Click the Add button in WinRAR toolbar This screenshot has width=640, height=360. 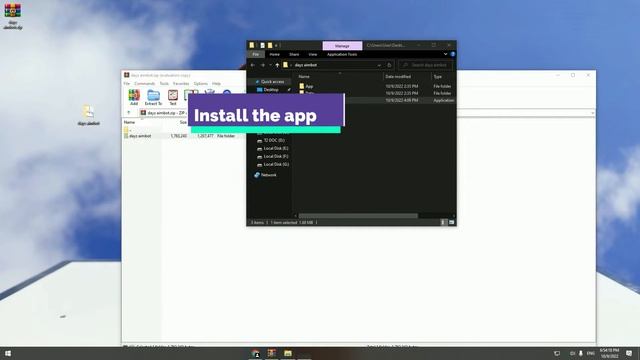(x=134, y=97)
